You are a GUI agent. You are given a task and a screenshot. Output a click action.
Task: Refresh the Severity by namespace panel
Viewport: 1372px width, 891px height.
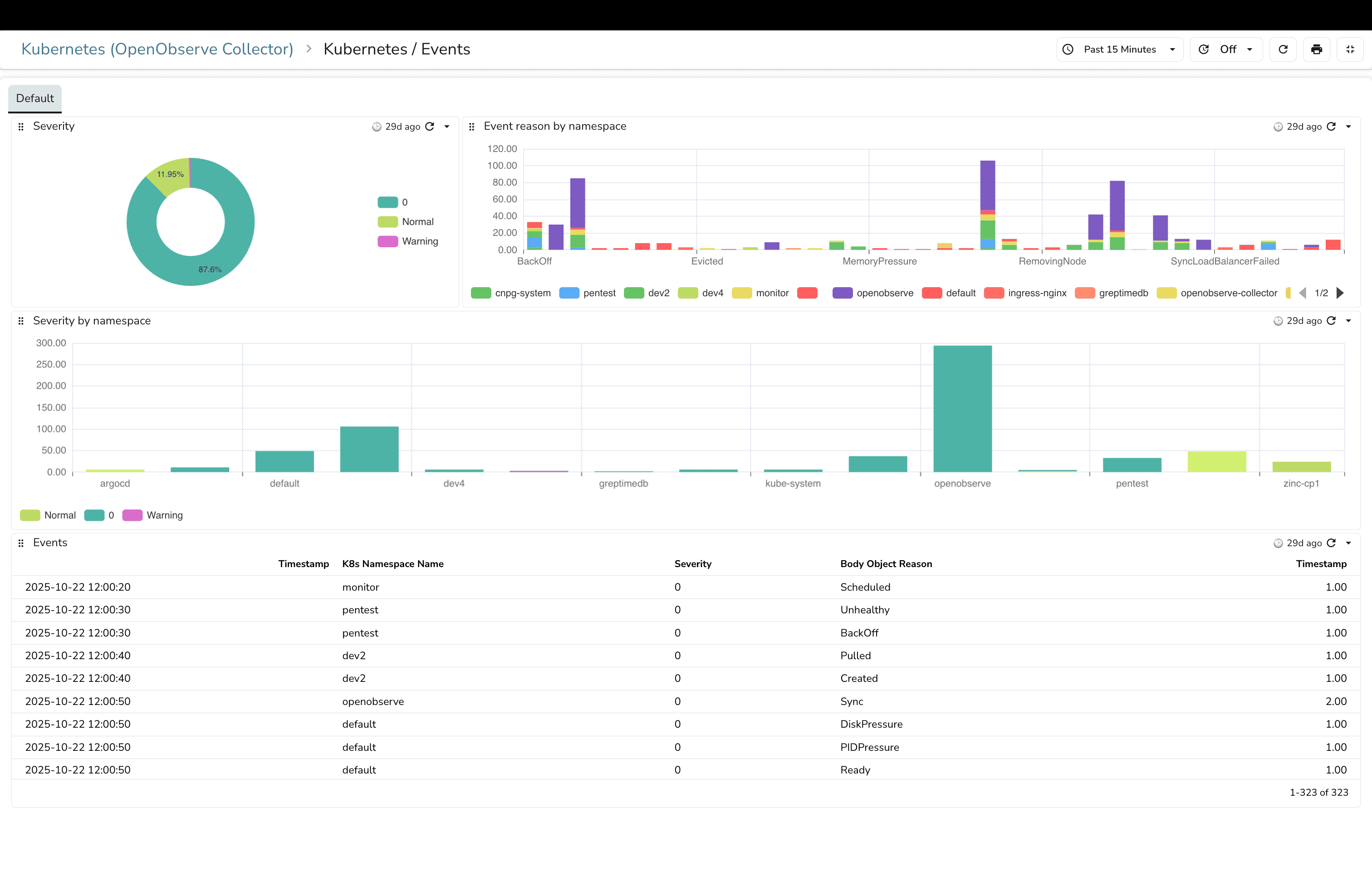(1332, 321)
